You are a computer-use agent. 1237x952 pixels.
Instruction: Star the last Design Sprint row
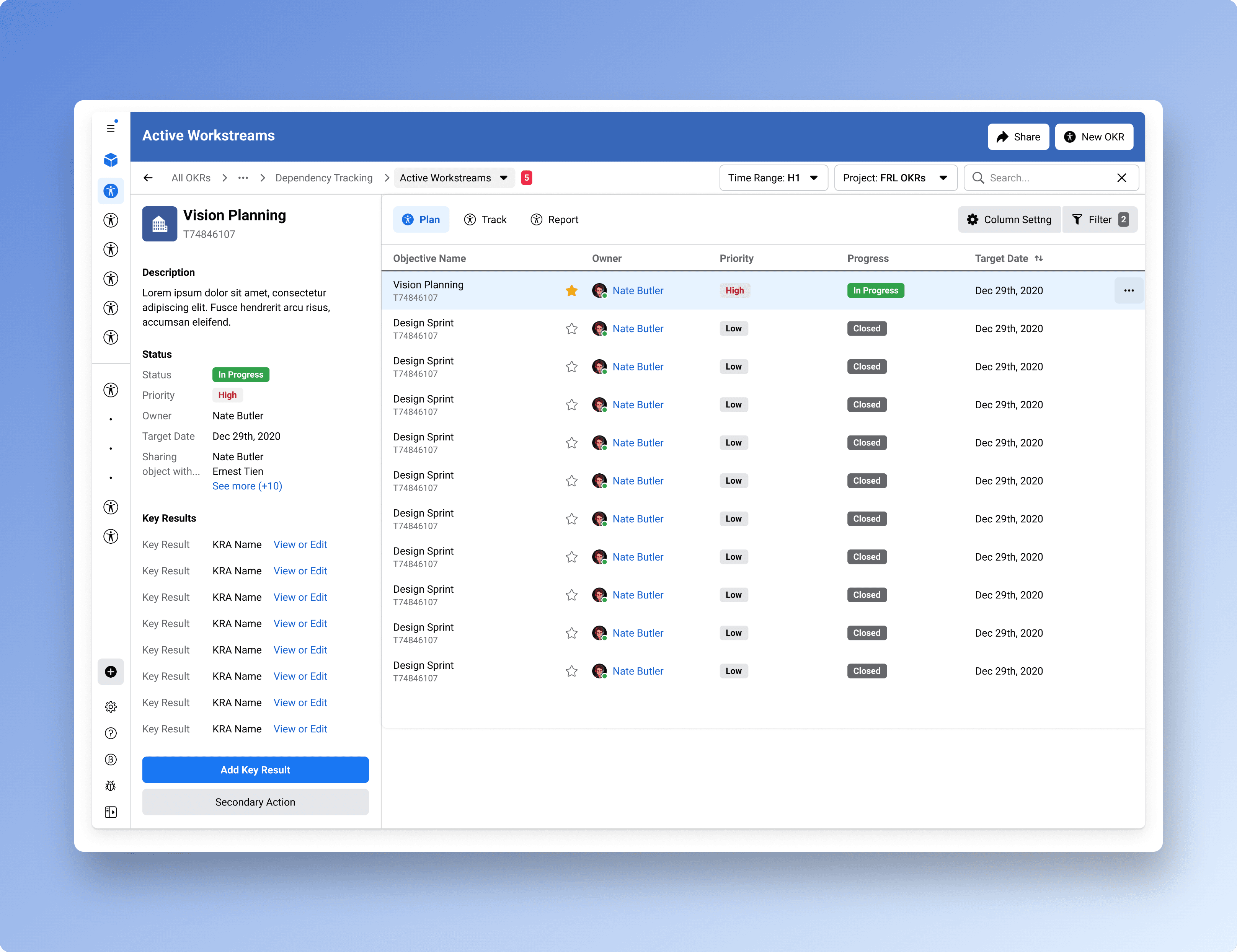pyautogui.click(x=571, y=671)
